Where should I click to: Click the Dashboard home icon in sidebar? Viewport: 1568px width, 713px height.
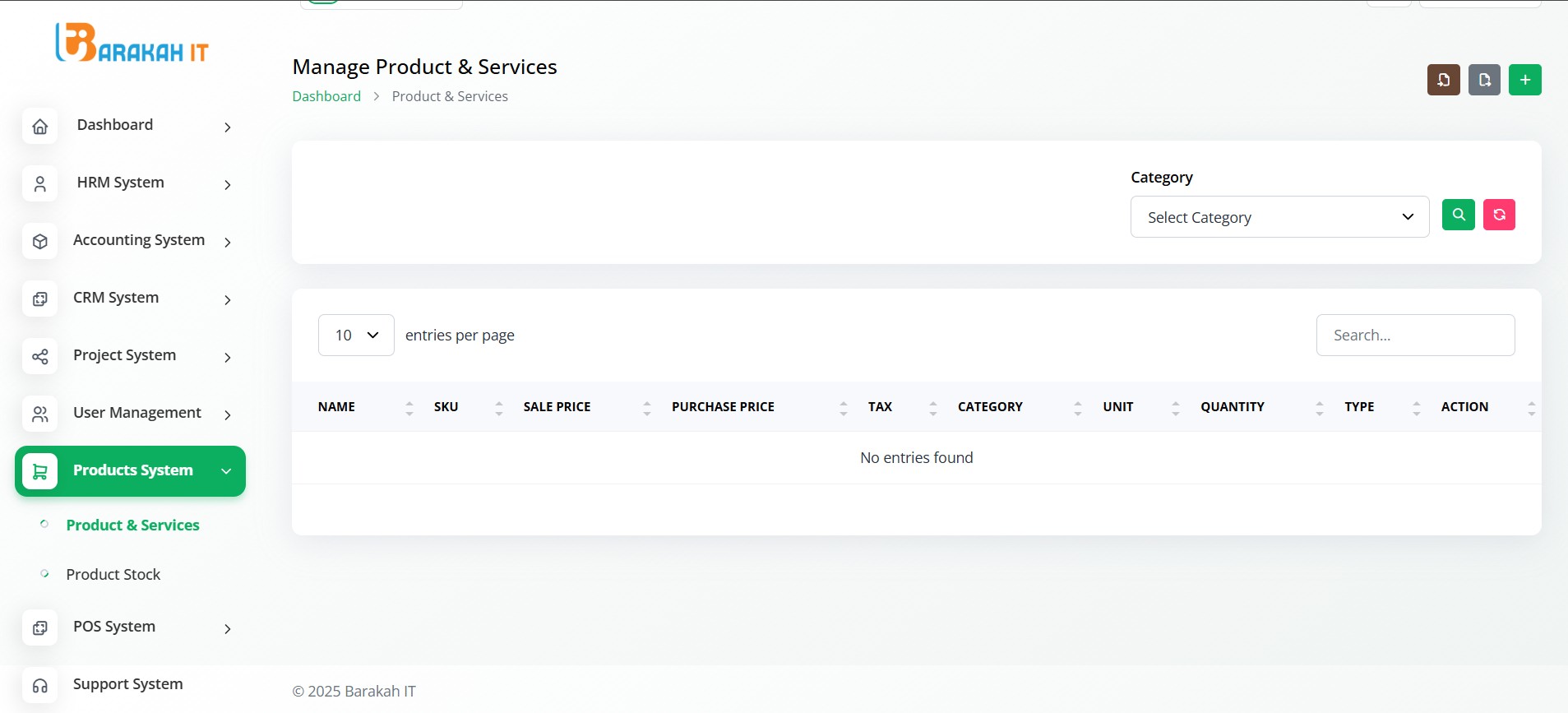coord(40,127)
